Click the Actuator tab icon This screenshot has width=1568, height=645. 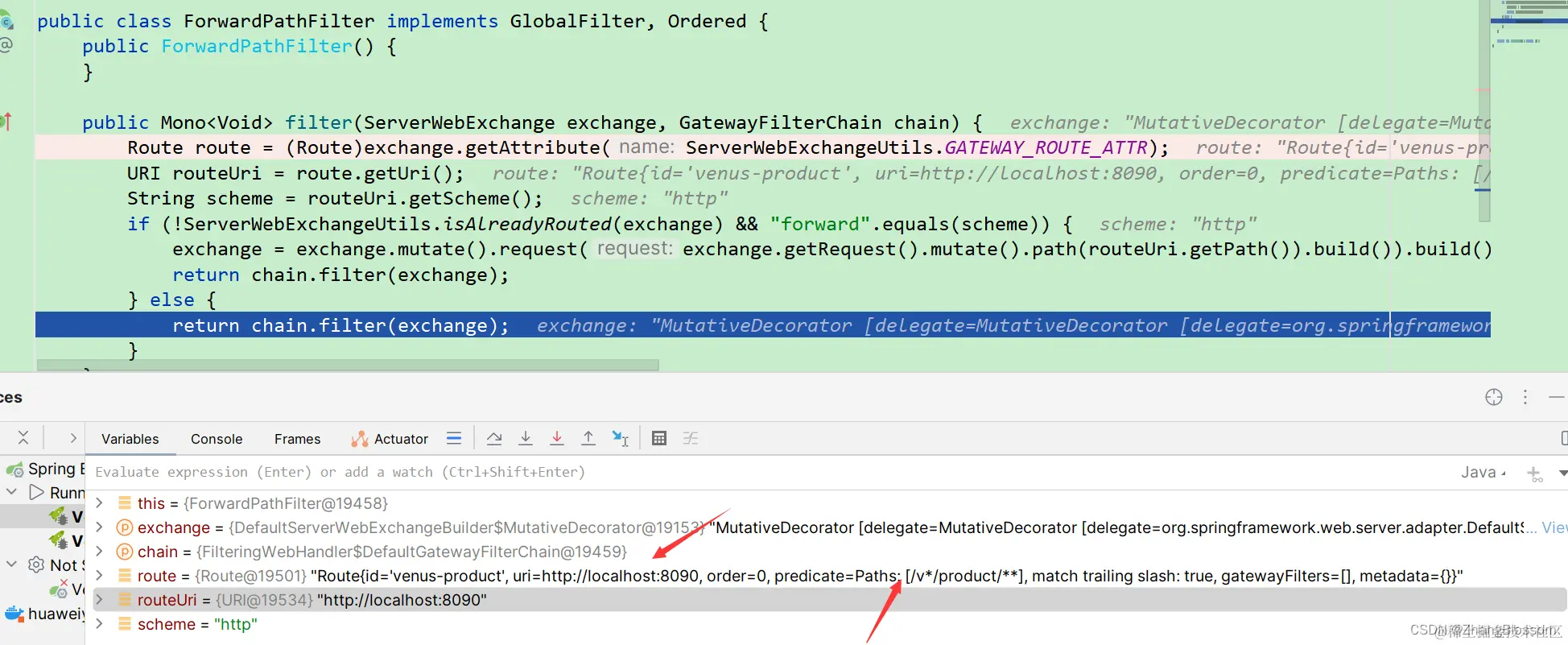pos(359,439)
